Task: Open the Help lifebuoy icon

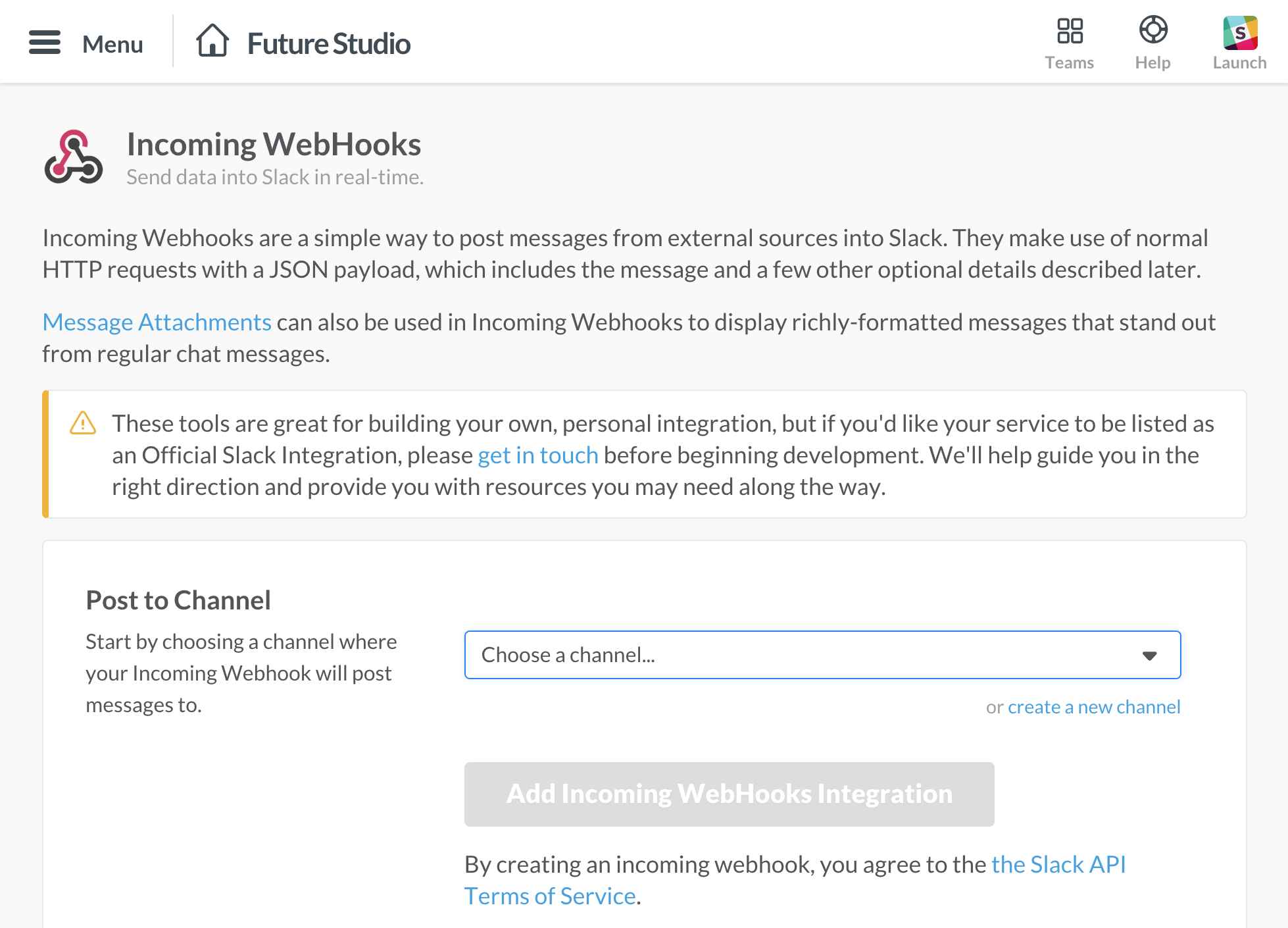Action: tap(1153, 30)
